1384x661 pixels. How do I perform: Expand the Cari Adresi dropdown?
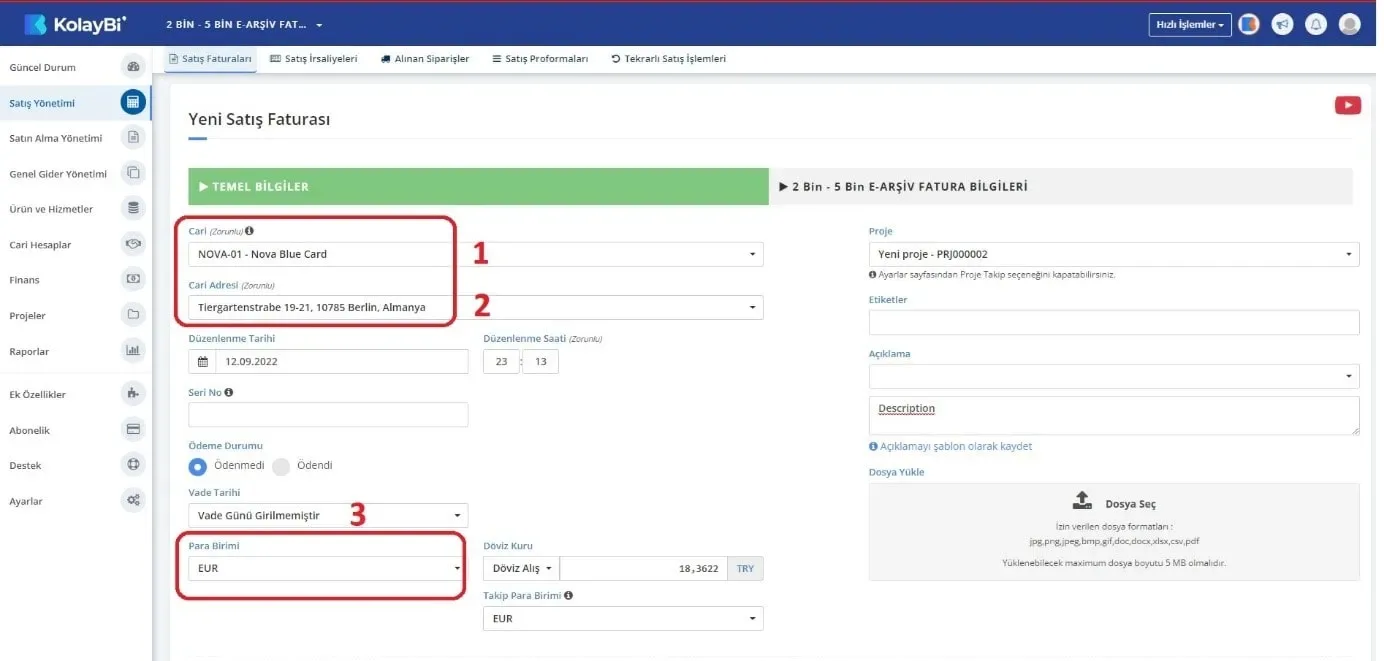476,307
